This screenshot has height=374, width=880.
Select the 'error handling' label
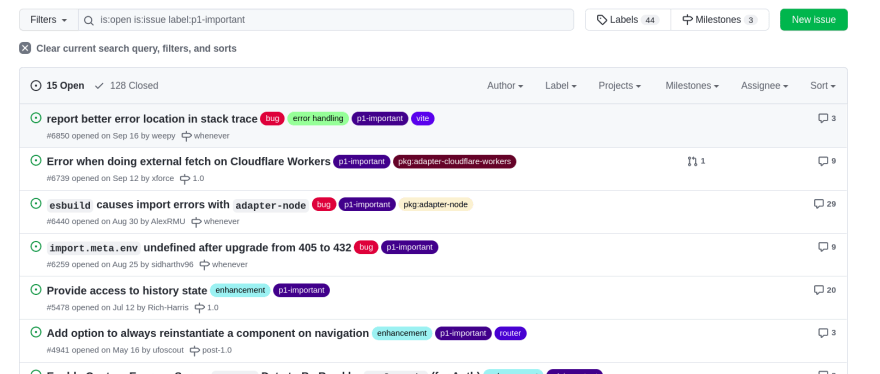(x=318, y=118)
